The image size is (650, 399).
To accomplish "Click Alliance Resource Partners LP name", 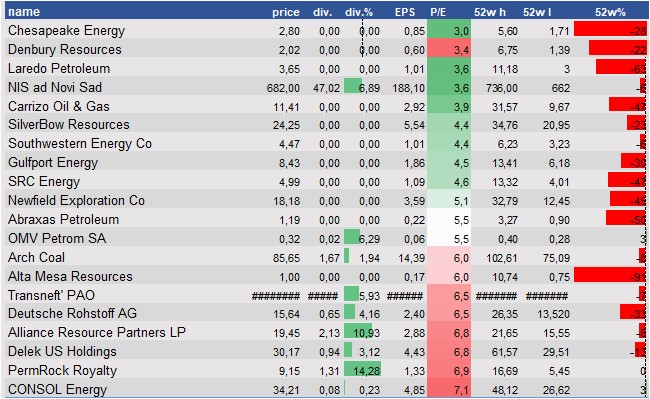I will [x=97, y=332].
